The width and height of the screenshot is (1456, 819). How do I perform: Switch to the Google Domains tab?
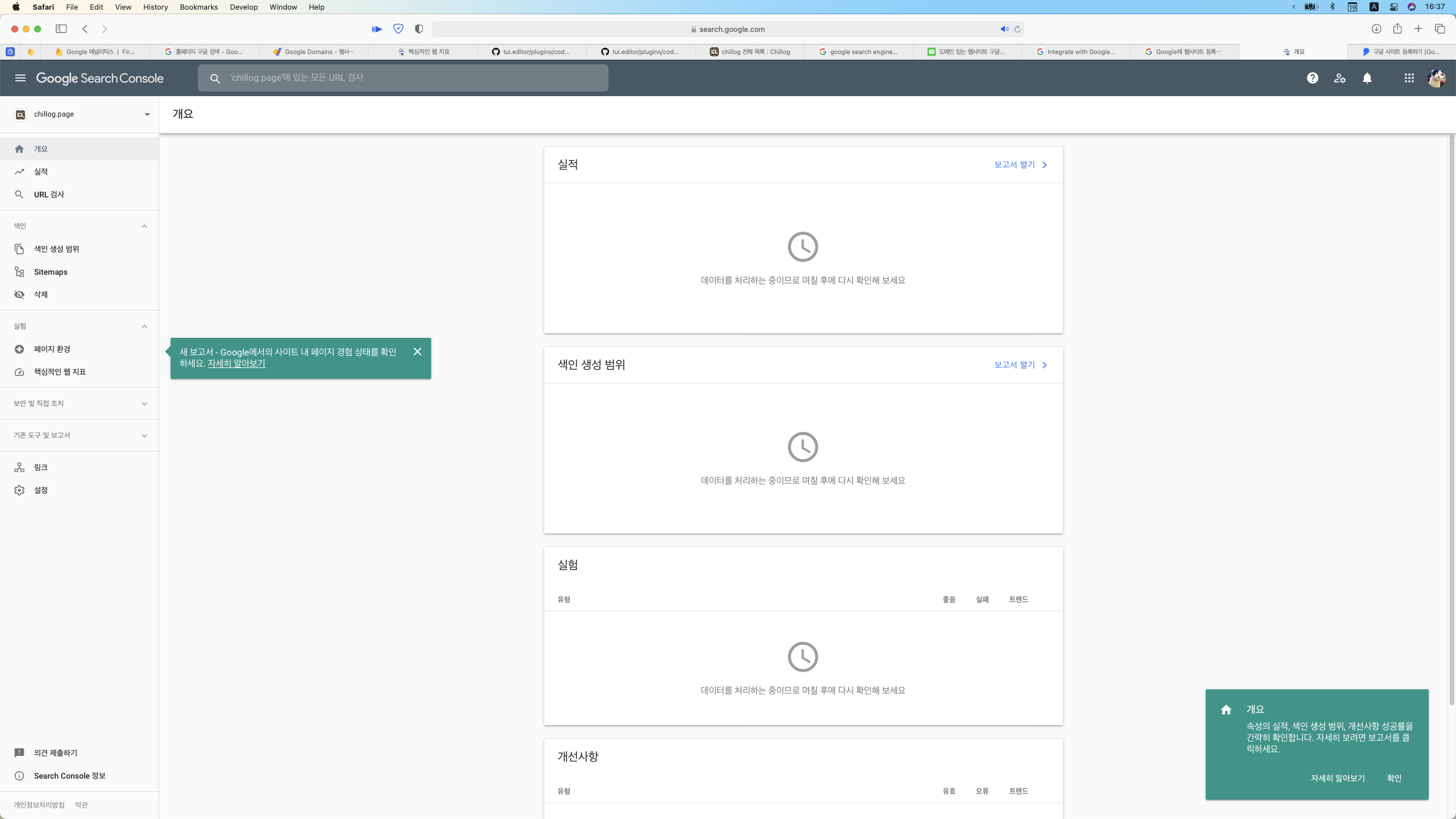tap(313, 52)
